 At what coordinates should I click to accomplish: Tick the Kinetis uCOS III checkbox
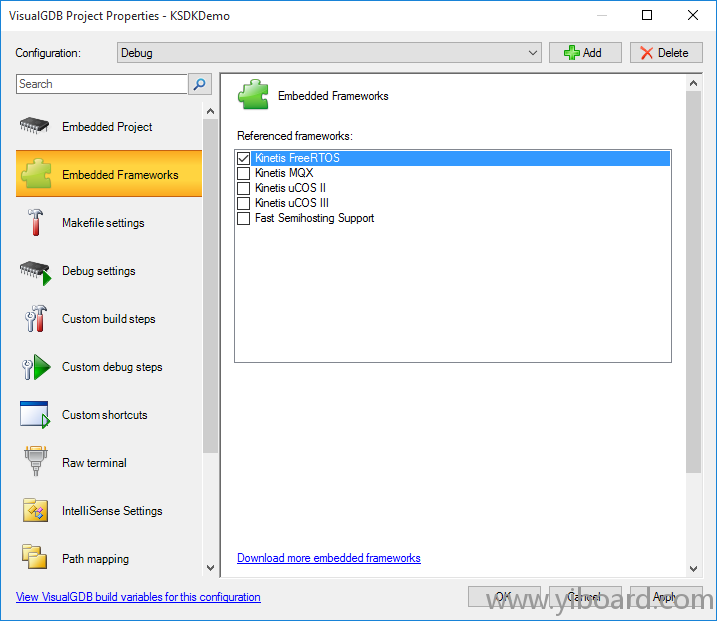pyautogui.click(x=243, y=203)
